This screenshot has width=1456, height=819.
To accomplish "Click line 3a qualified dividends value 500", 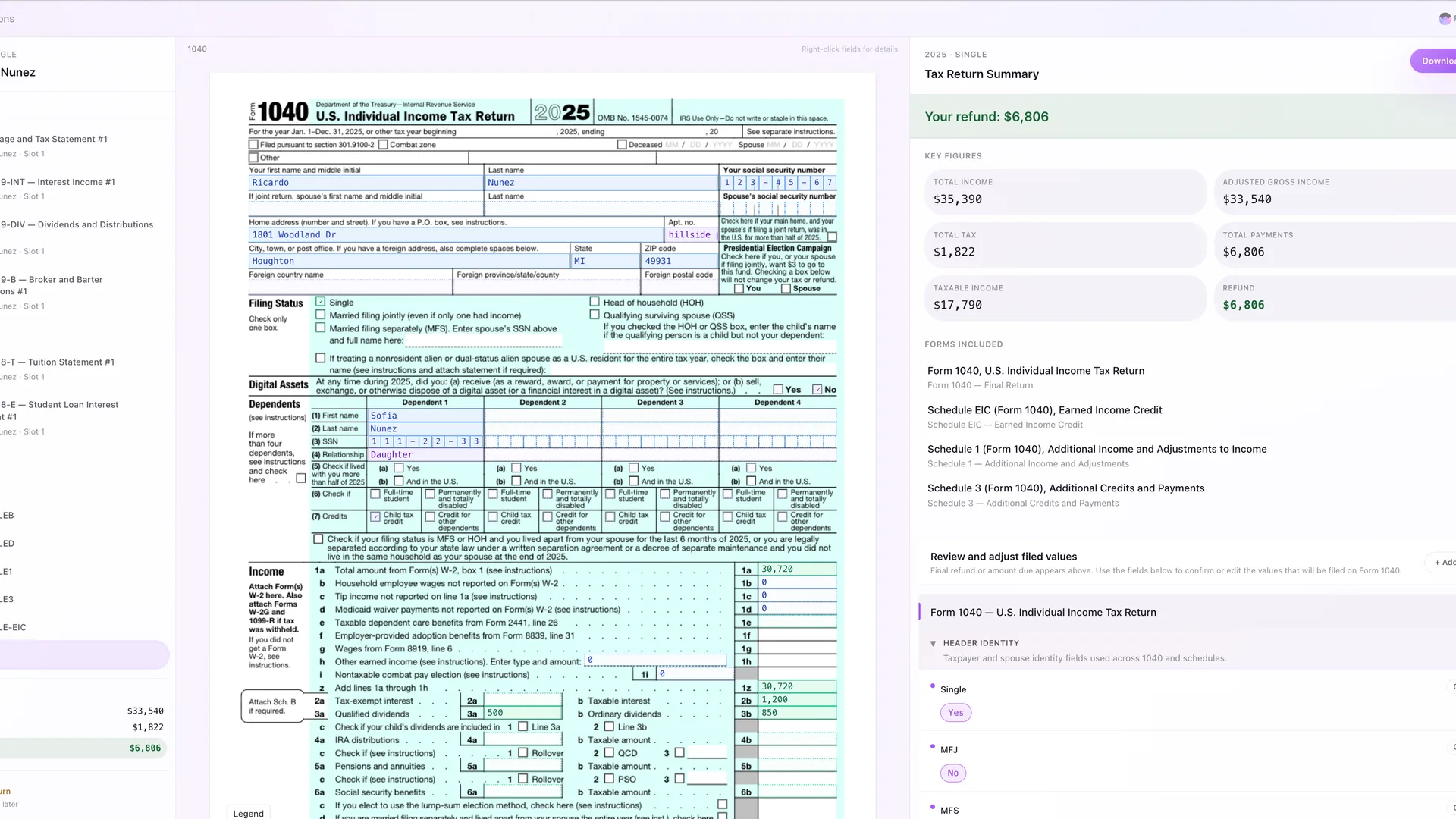I will click(522, 714).
